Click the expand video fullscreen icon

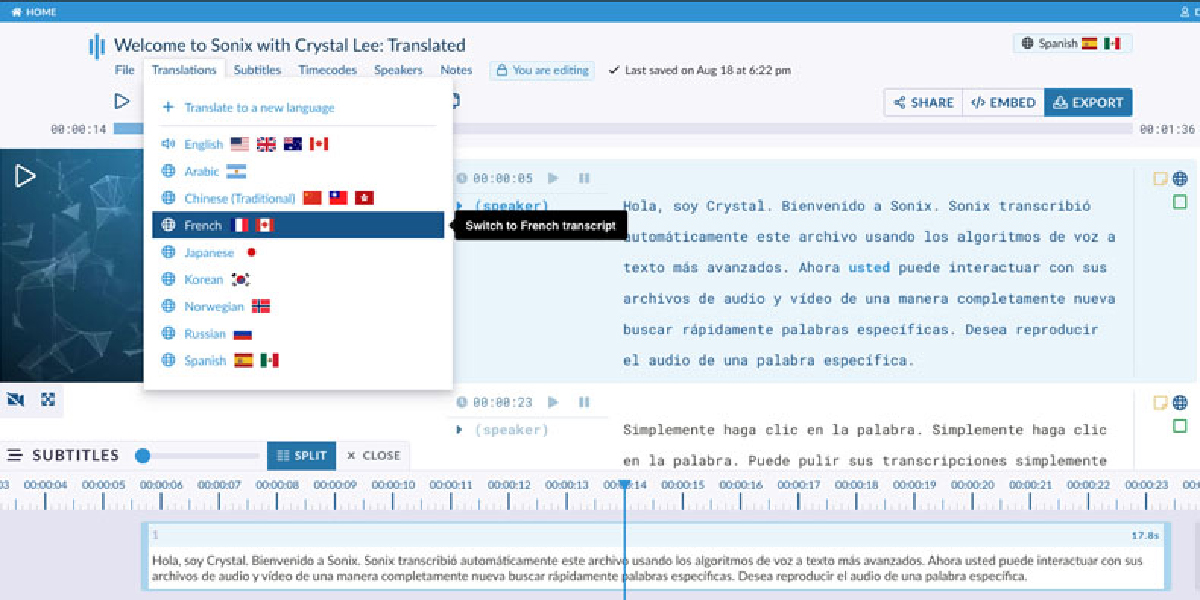coord(47,400)
